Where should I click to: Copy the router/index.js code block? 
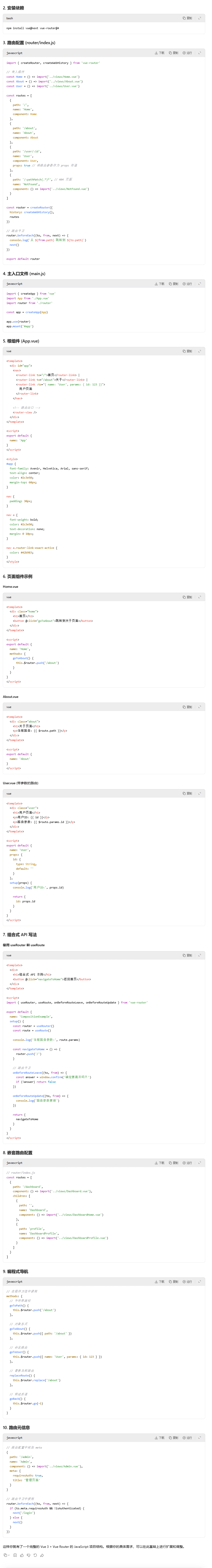174,53
